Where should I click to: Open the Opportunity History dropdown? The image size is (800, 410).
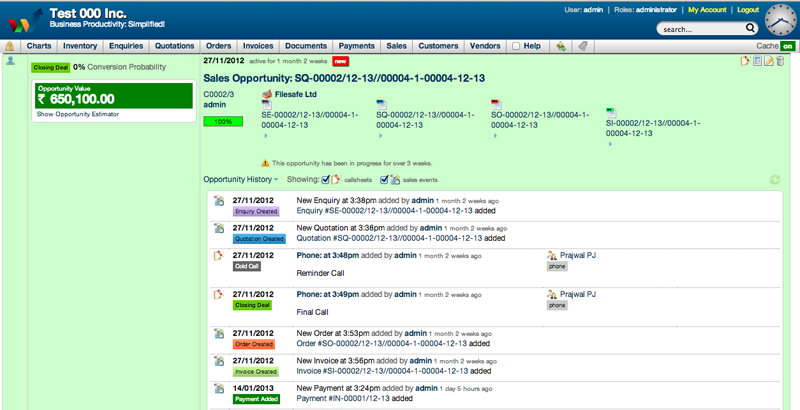point(243,180)
